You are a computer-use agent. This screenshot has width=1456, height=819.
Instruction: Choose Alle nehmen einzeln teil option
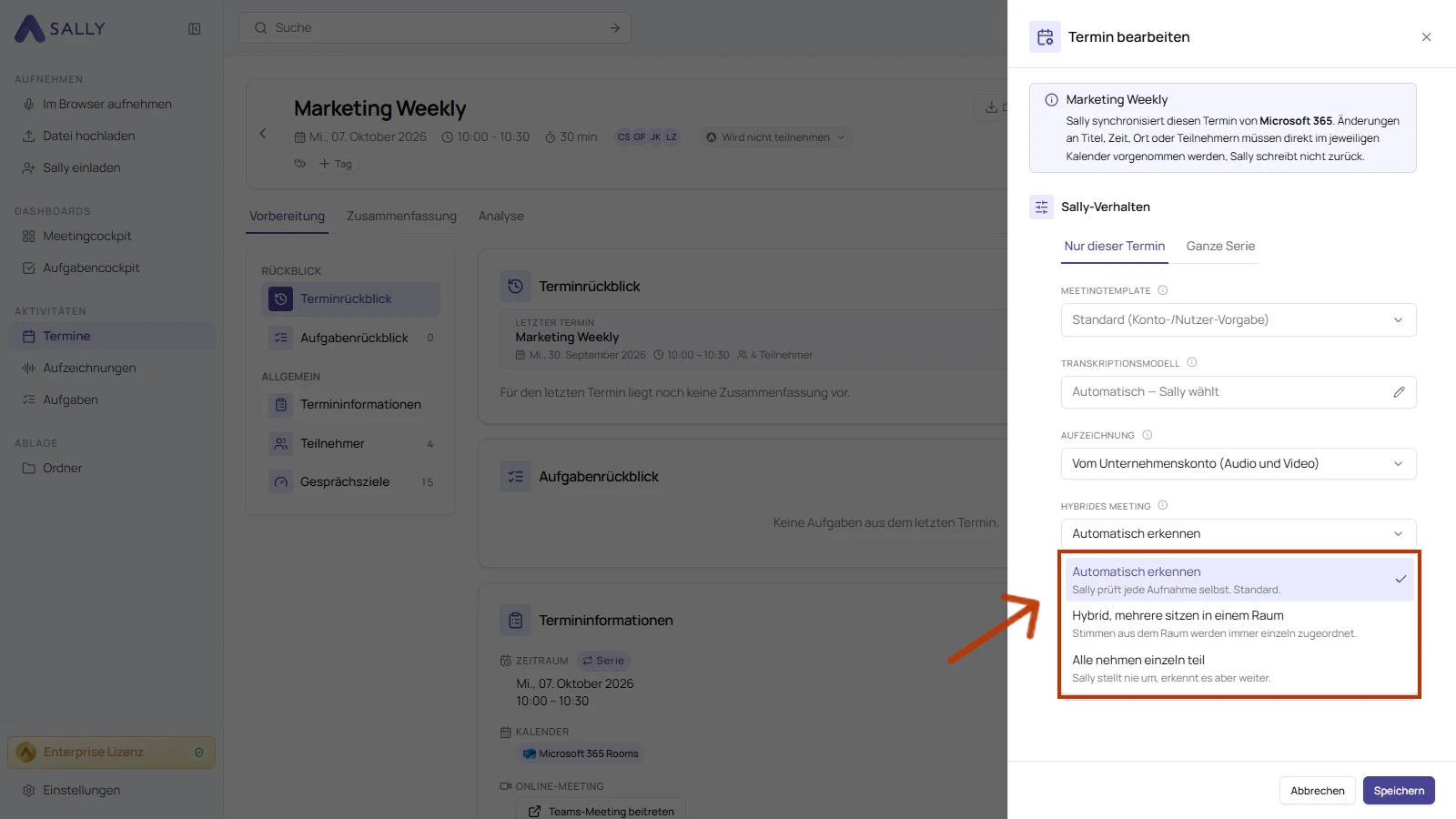(1239, 668)
